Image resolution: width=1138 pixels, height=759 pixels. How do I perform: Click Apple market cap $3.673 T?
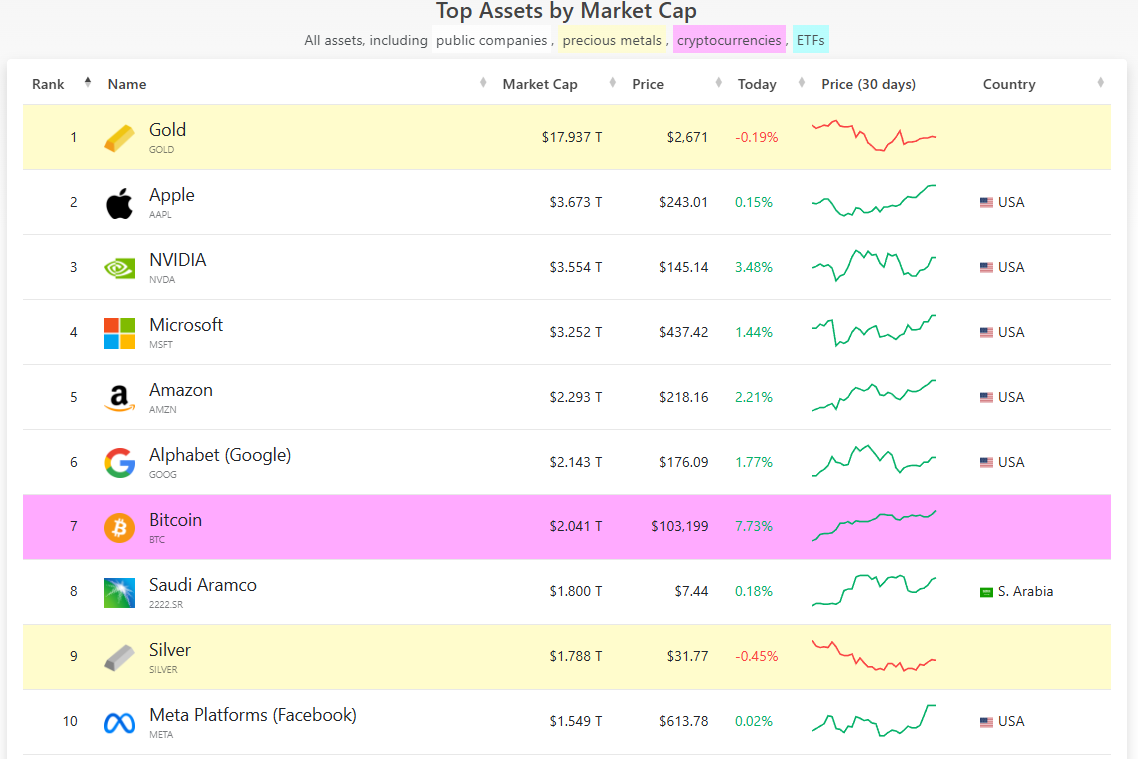(x=576, y=202)
